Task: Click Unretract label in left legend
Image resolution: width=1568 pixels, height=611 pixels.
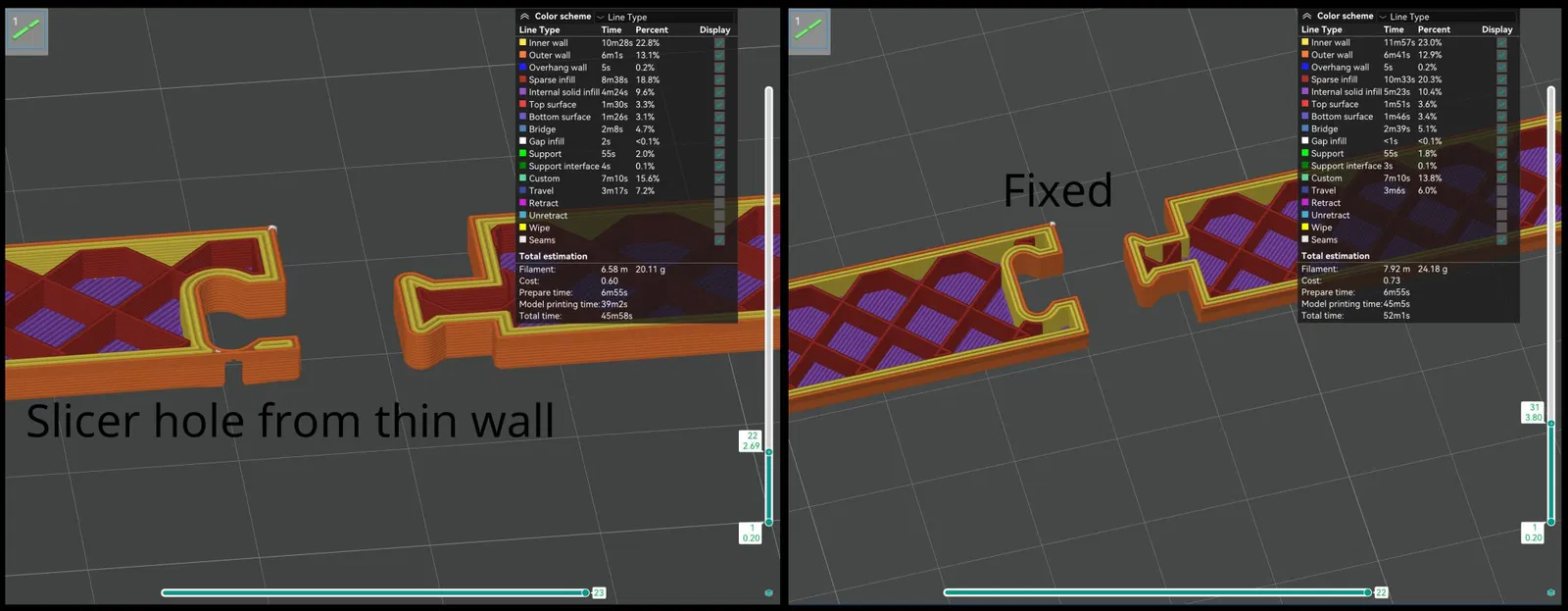Action: pyautogui.click(x=548, y=216)
